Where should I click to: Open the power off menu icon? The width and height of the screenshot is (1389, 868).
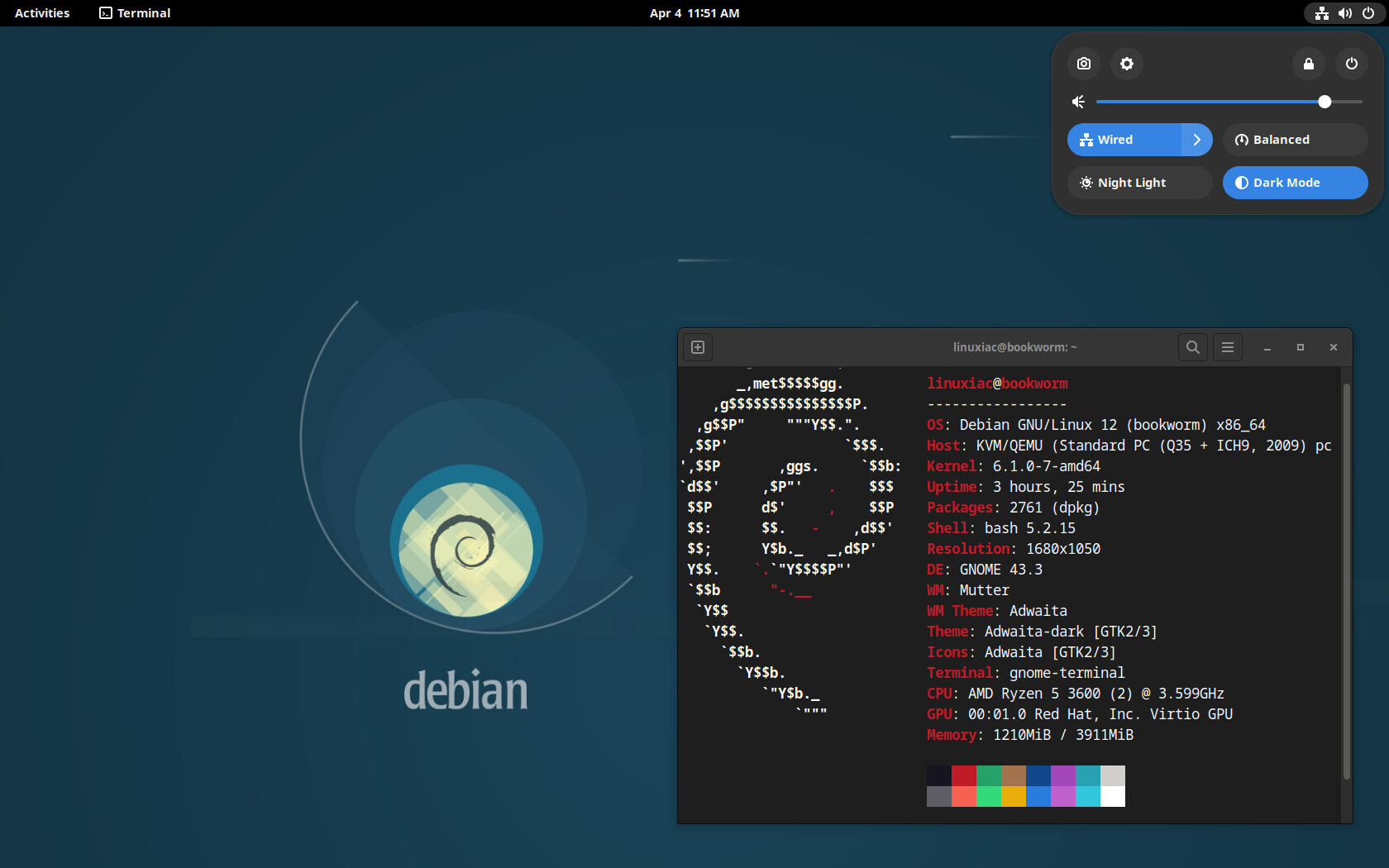pyautogui.click(x=1352, y=64)
